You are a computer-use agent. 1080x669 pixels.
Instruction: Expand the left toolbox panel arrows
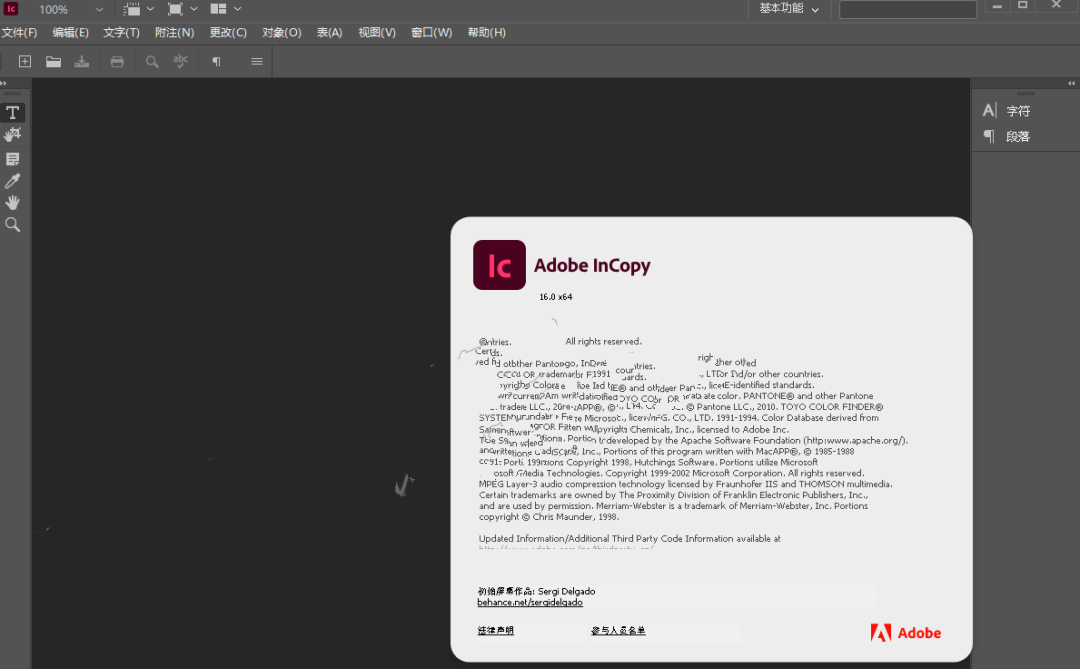pos(3,83)
